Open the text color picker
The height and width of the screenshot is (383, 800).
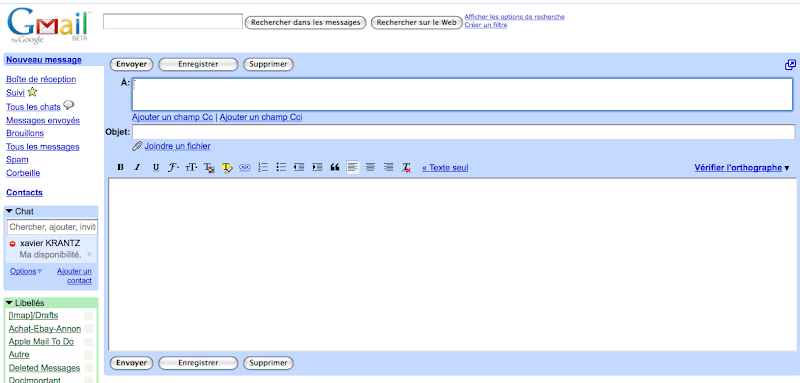click(209, 167)
